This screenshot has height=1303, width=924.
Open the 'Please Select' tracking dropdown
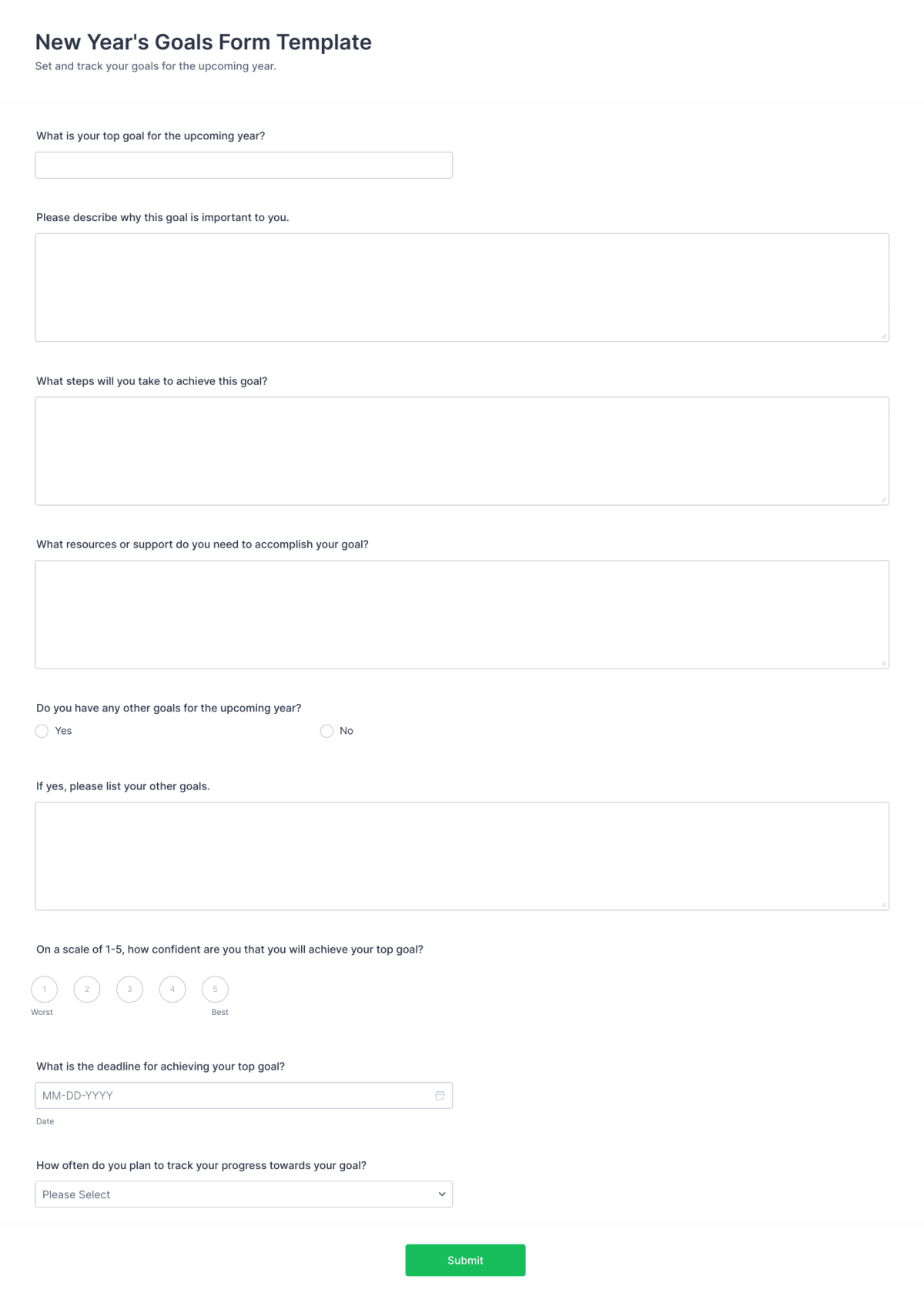243,1194
